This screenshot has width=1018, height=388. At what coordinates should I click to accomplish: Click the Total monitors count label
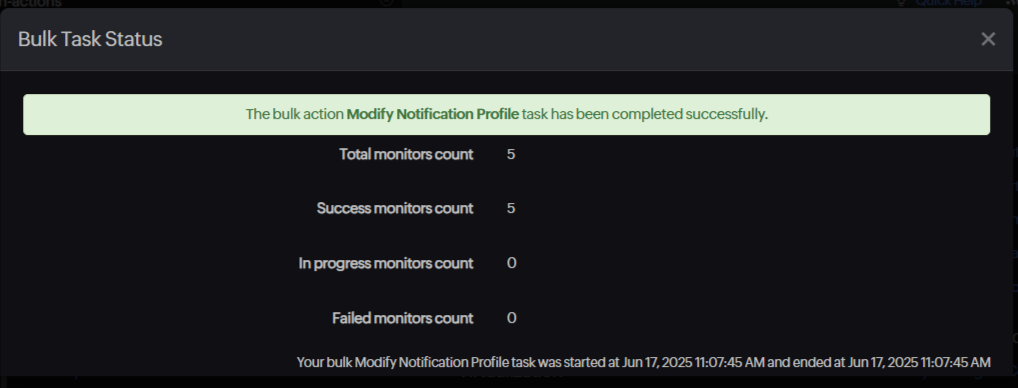click(406, 154)
